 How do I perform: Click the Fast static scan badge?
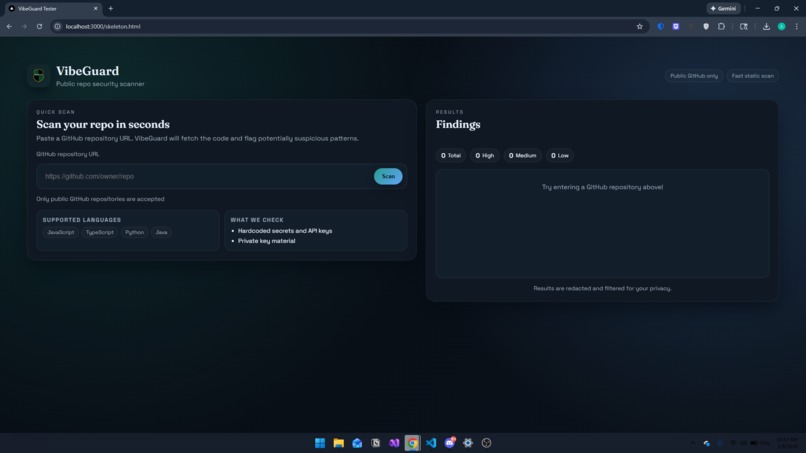pos(753,76)
